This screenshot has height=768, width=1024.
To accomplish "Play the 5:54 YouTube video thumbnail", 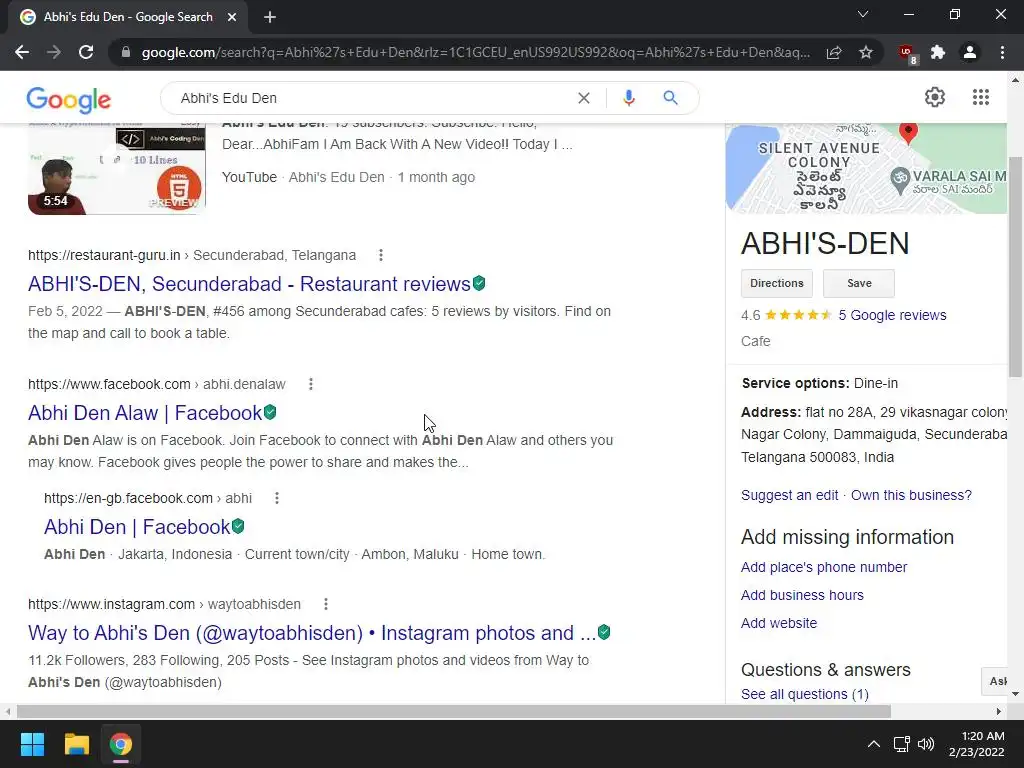I will (117, 168).
